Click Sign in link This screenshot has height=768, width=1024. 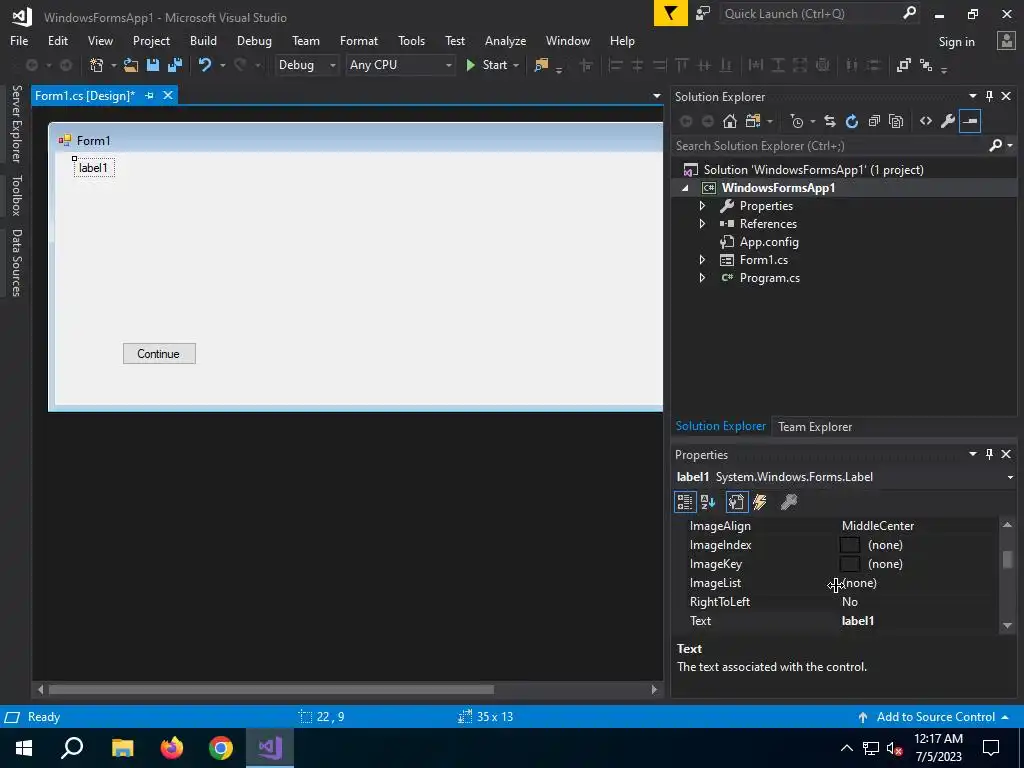(x=957, y=42)
